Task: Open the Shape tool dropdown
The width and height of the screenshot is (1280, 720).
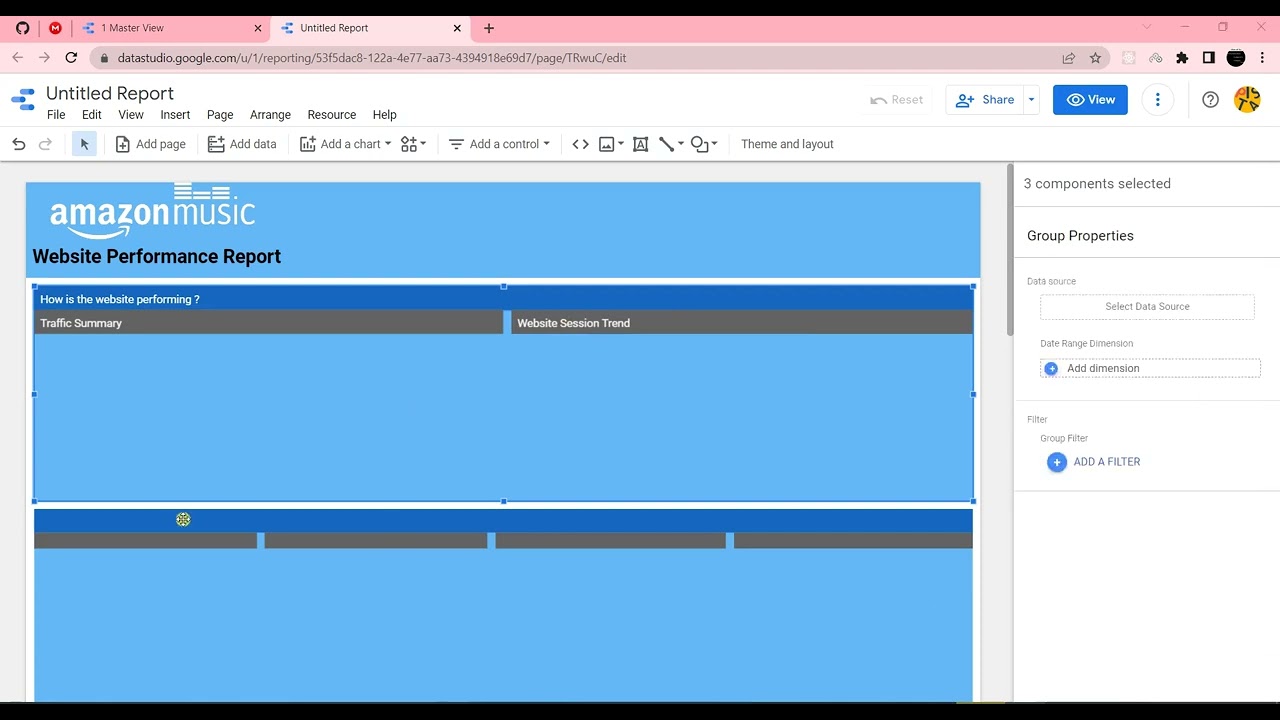Action: [704, 144]
